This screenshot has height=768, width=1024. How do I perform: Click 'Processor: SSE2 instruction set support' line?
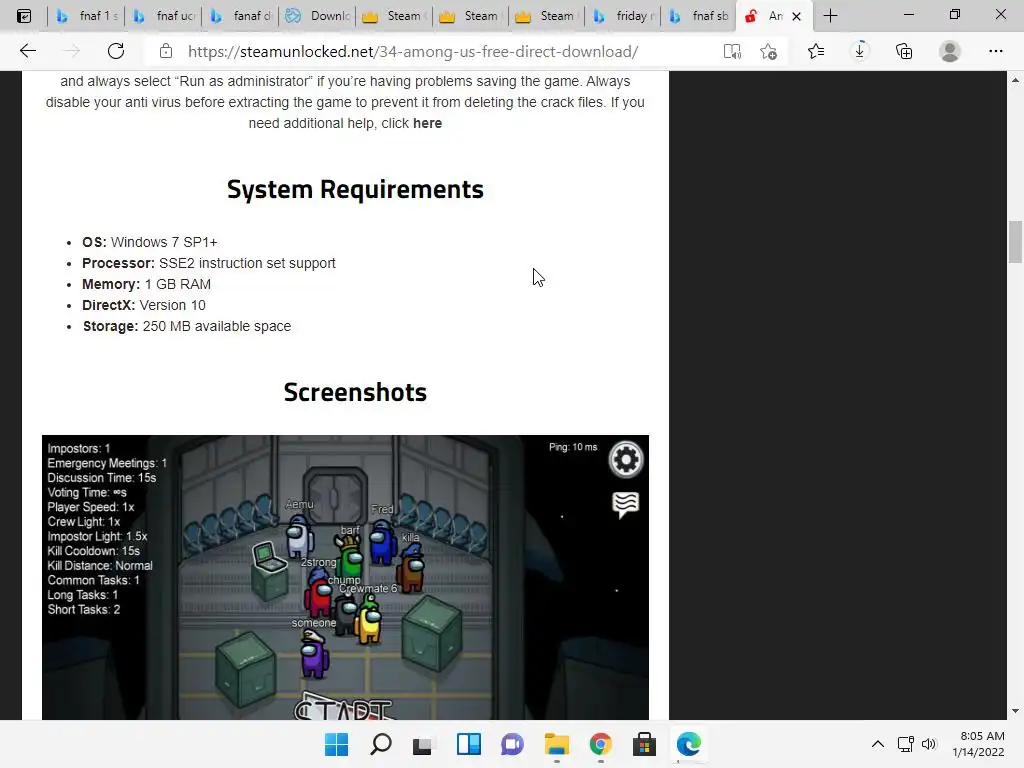pyautogui.click(x=209, y=263)
